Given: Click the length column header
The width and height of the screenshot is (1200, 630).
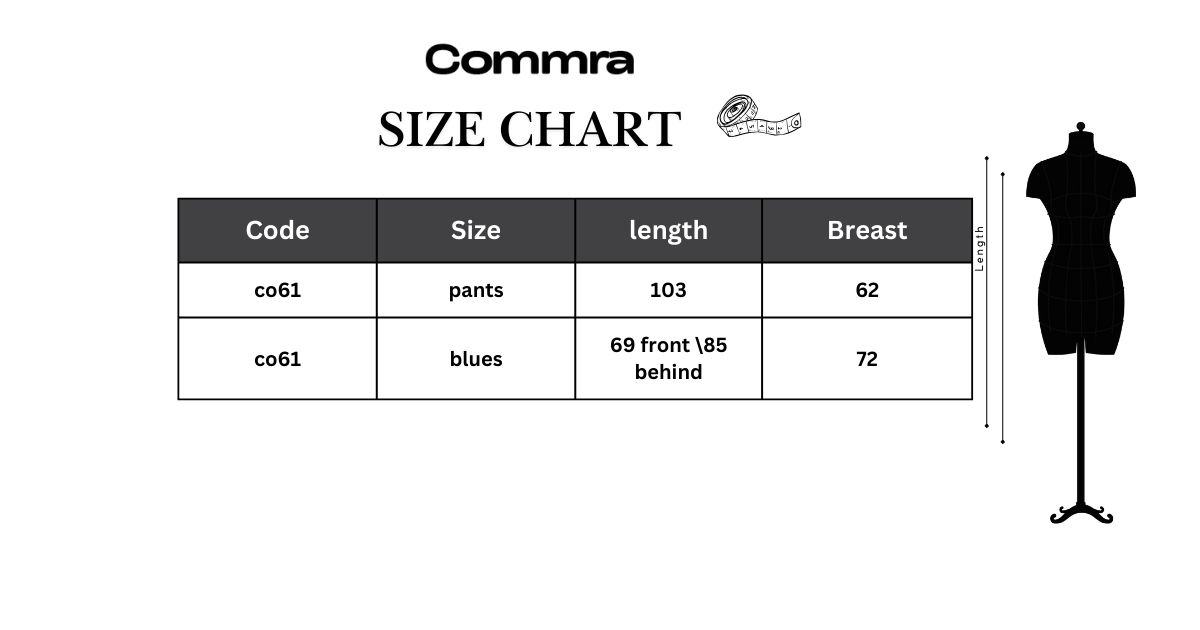Looking at the screenshot, I should tap(668, 230).
